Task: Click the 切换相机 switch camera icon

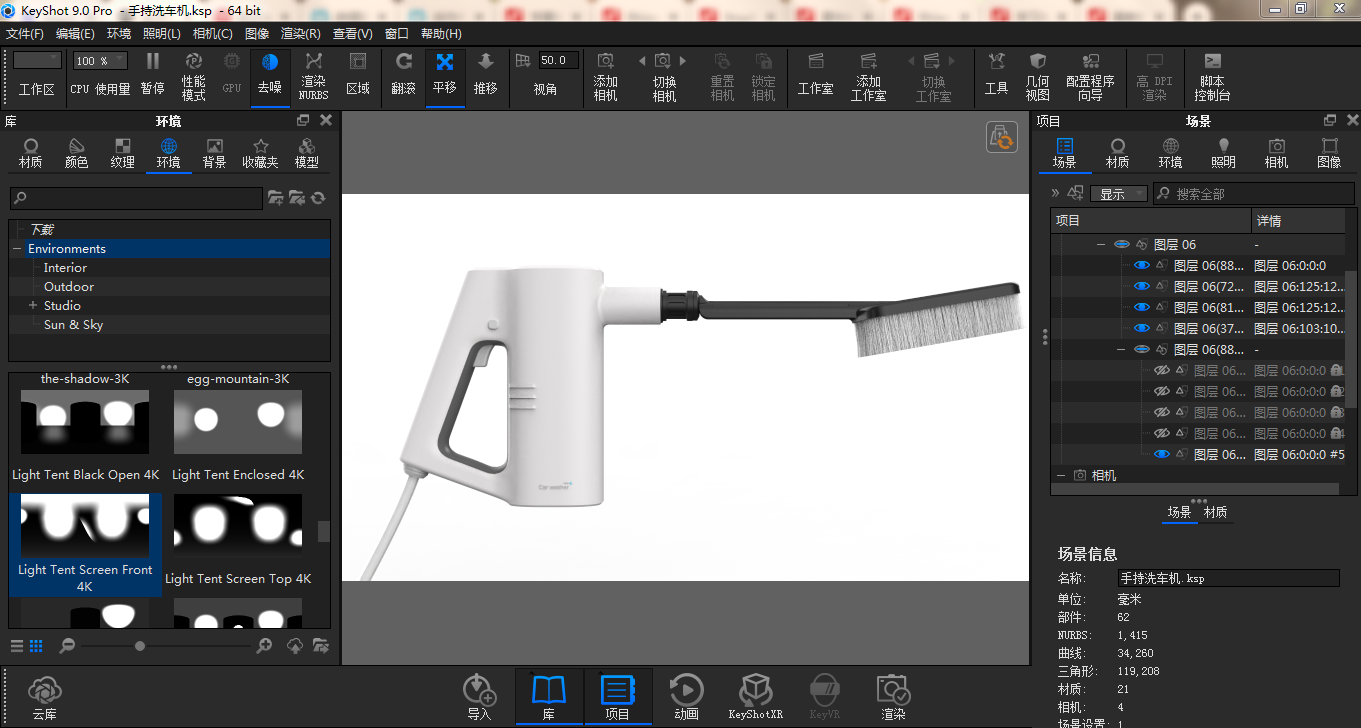Action: click(x=664, y=77)
